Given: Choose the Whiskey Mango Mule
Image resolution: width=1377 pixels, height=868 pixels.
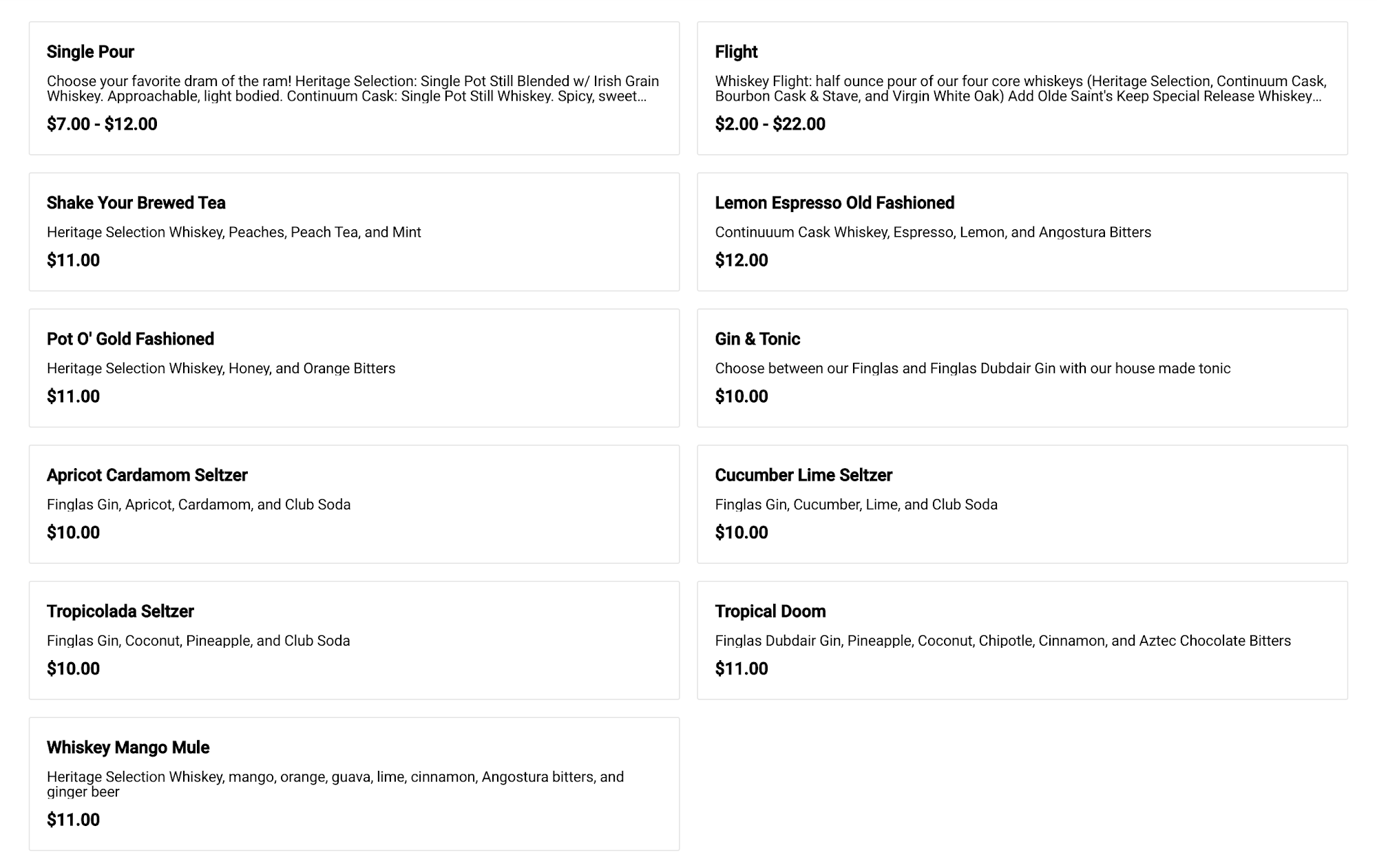Looking at the screenshot, I should pos(128,748).
